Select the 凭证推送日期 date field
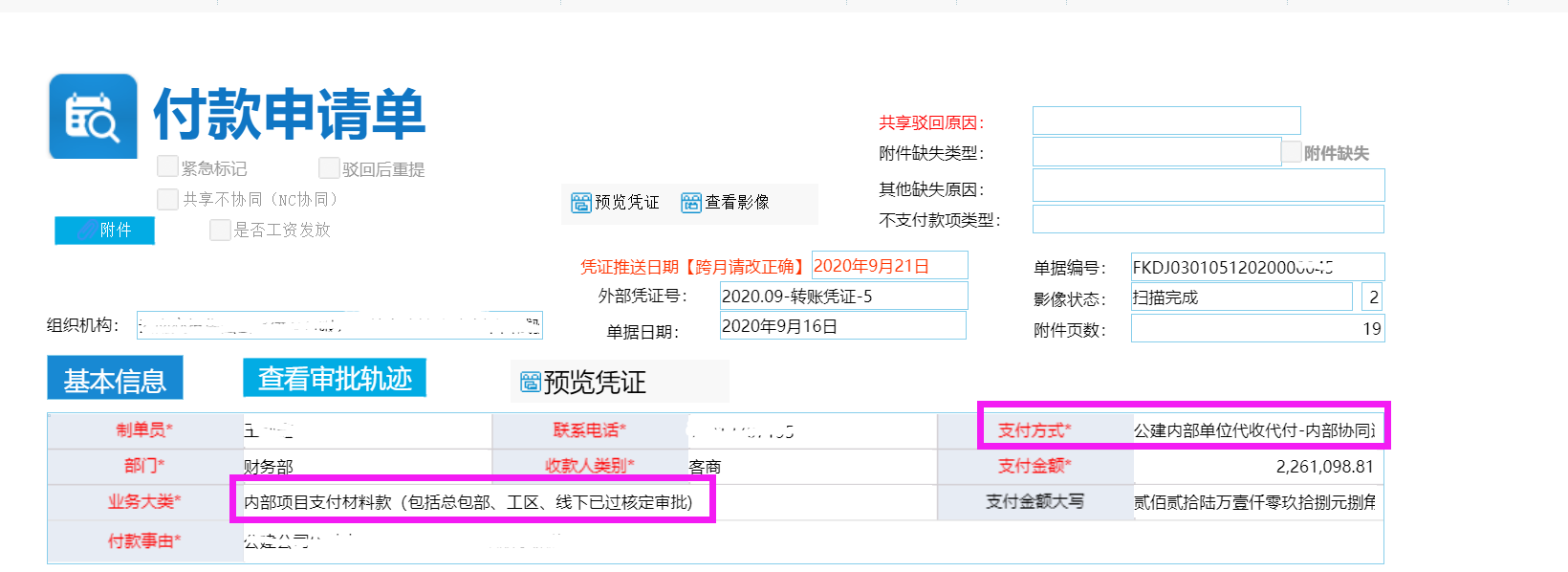Screen dimensions: 1568x572 [x=889, y=266]
